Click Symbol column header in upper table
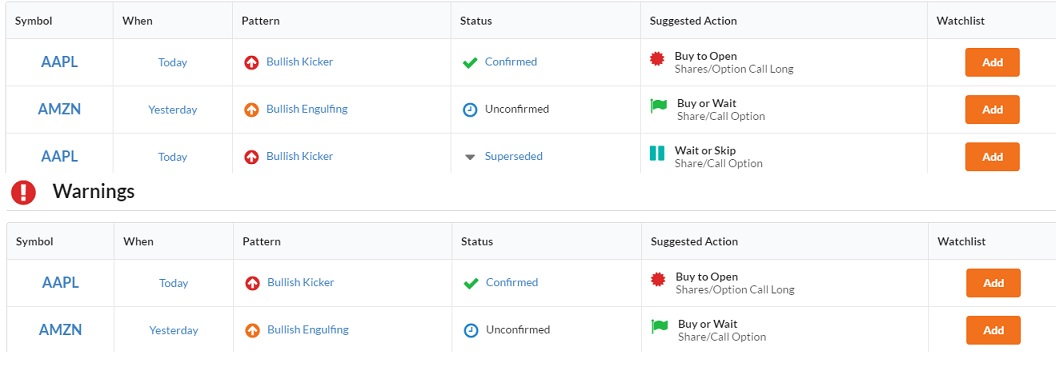The image size is (1056, 368). point(34,21)
